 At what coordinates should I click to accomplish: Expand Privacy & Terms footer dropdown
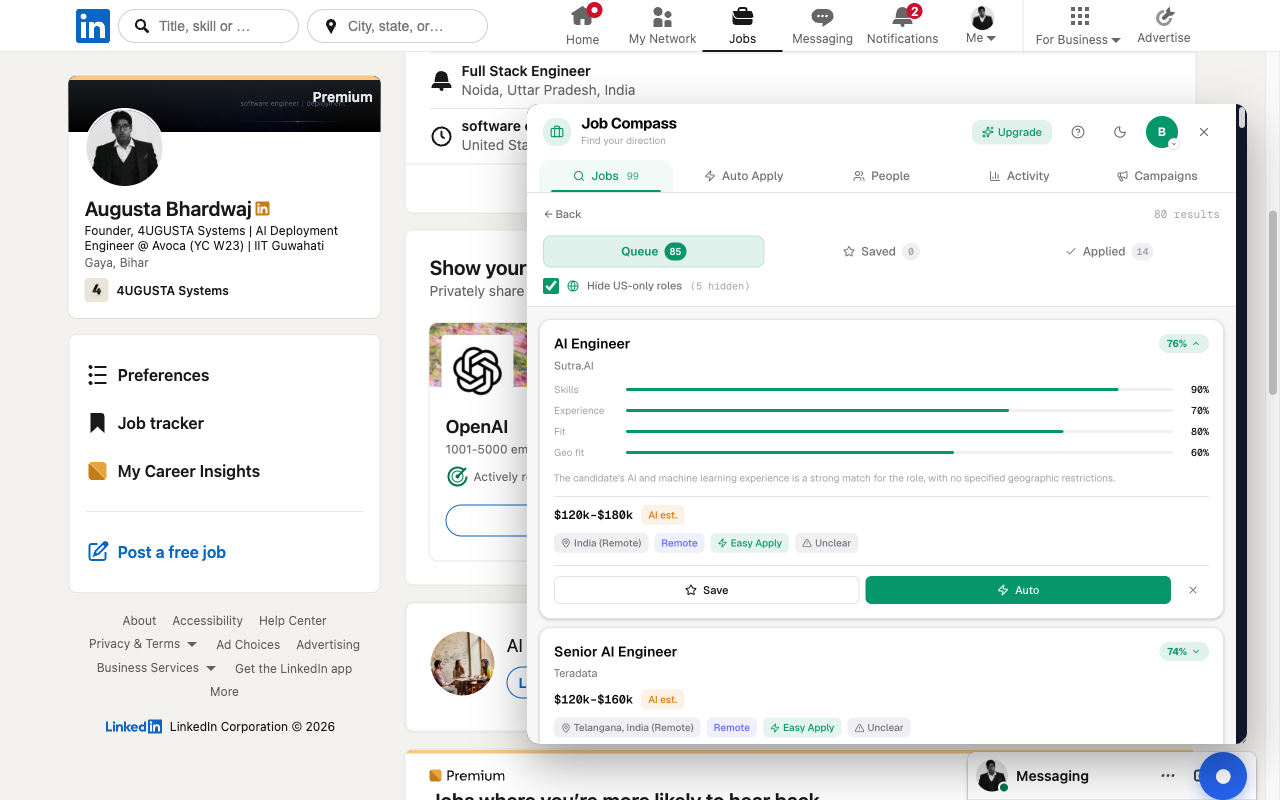click(143, 644)
